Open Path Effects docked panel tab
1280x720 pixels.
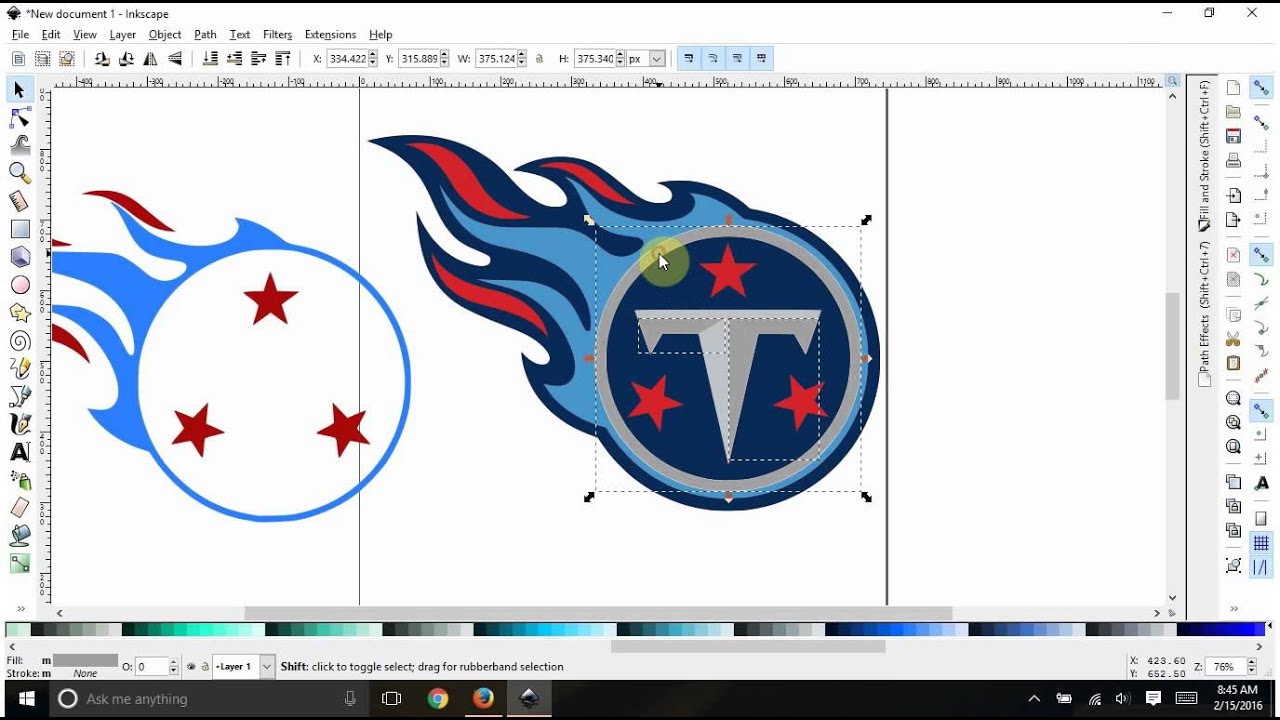click(x=1205, y=314)
